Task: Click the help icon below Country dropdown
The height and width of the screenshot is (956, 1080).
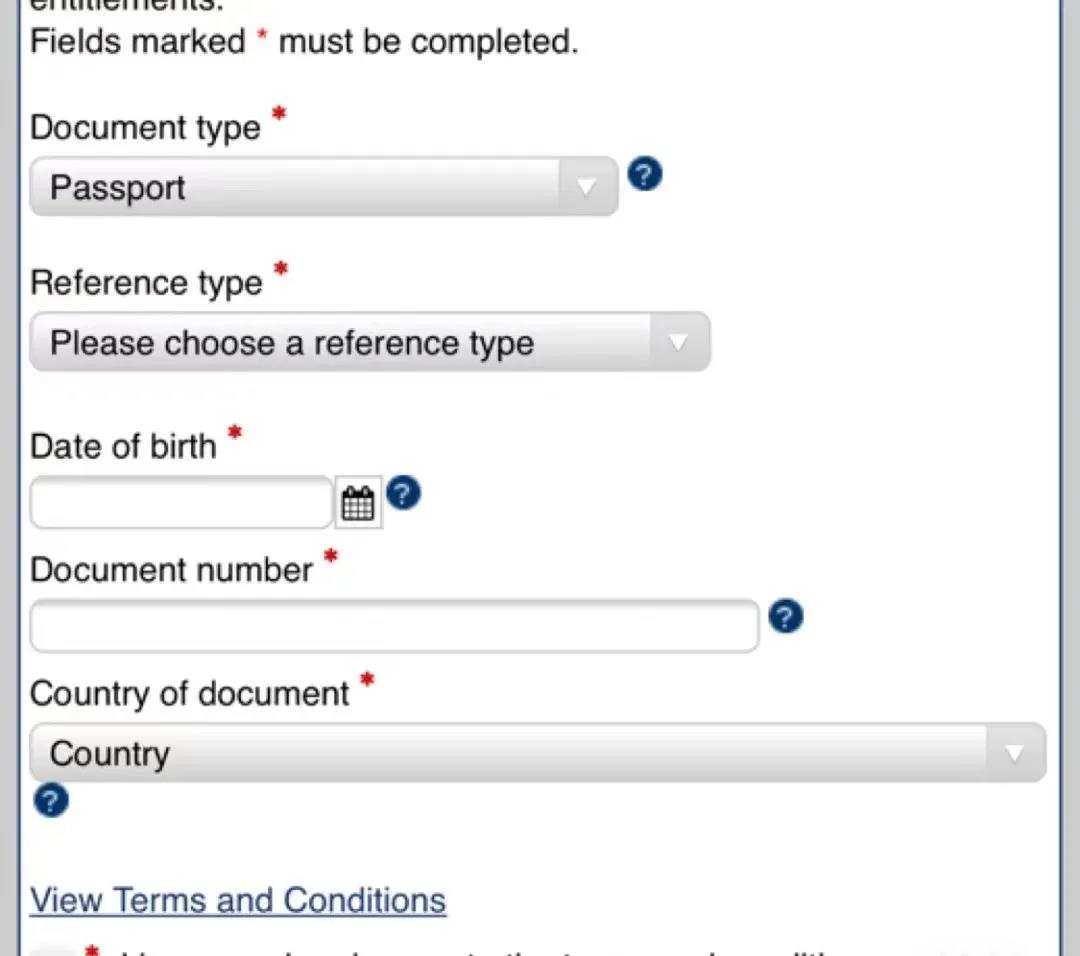Action: click(x=51, y=801)
